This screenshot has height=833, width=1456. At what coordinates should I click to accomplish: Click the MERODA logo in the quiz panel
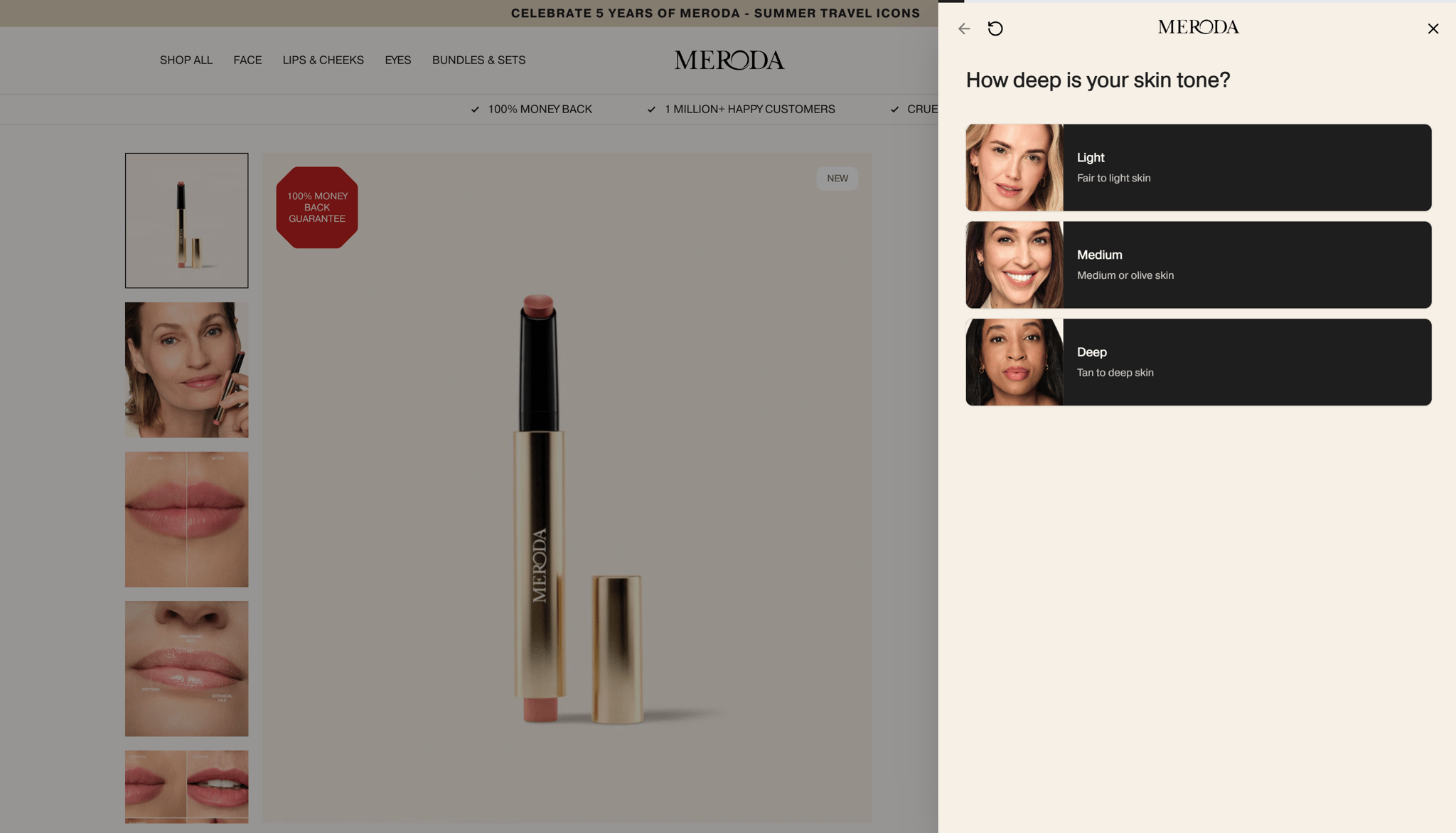1199,27
